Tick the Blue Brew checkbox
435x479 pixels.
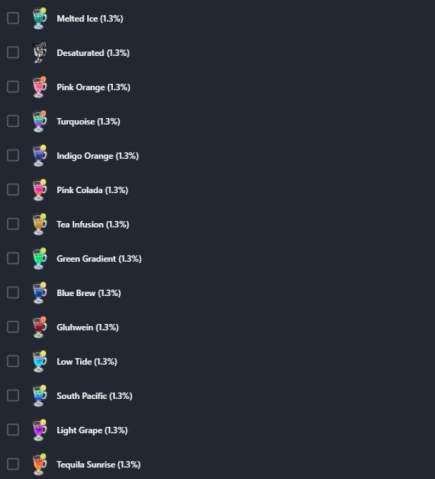click(13, 293)
